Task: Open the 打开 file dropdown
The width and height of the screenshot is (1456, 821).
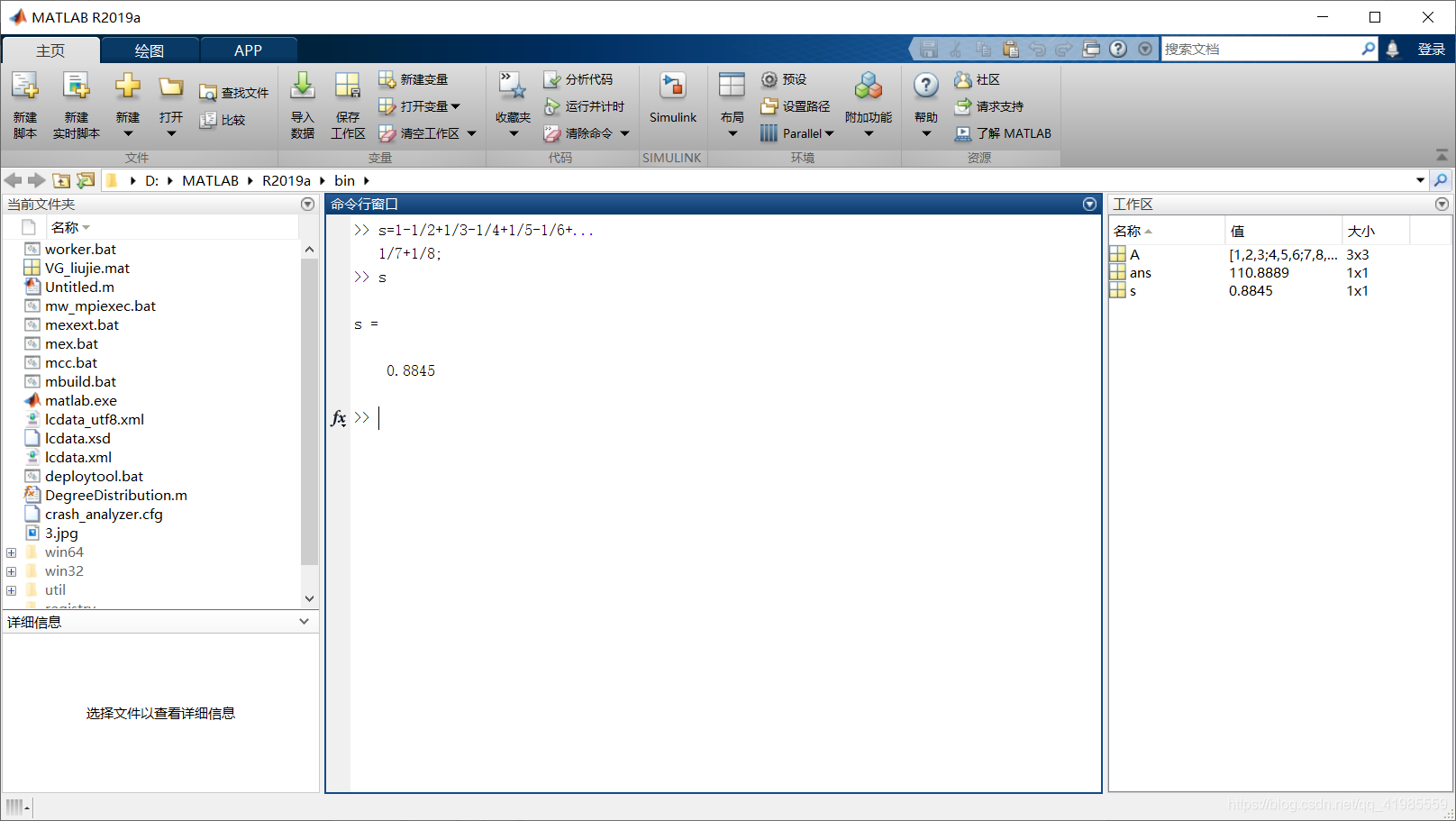Action: pos(171,105)
